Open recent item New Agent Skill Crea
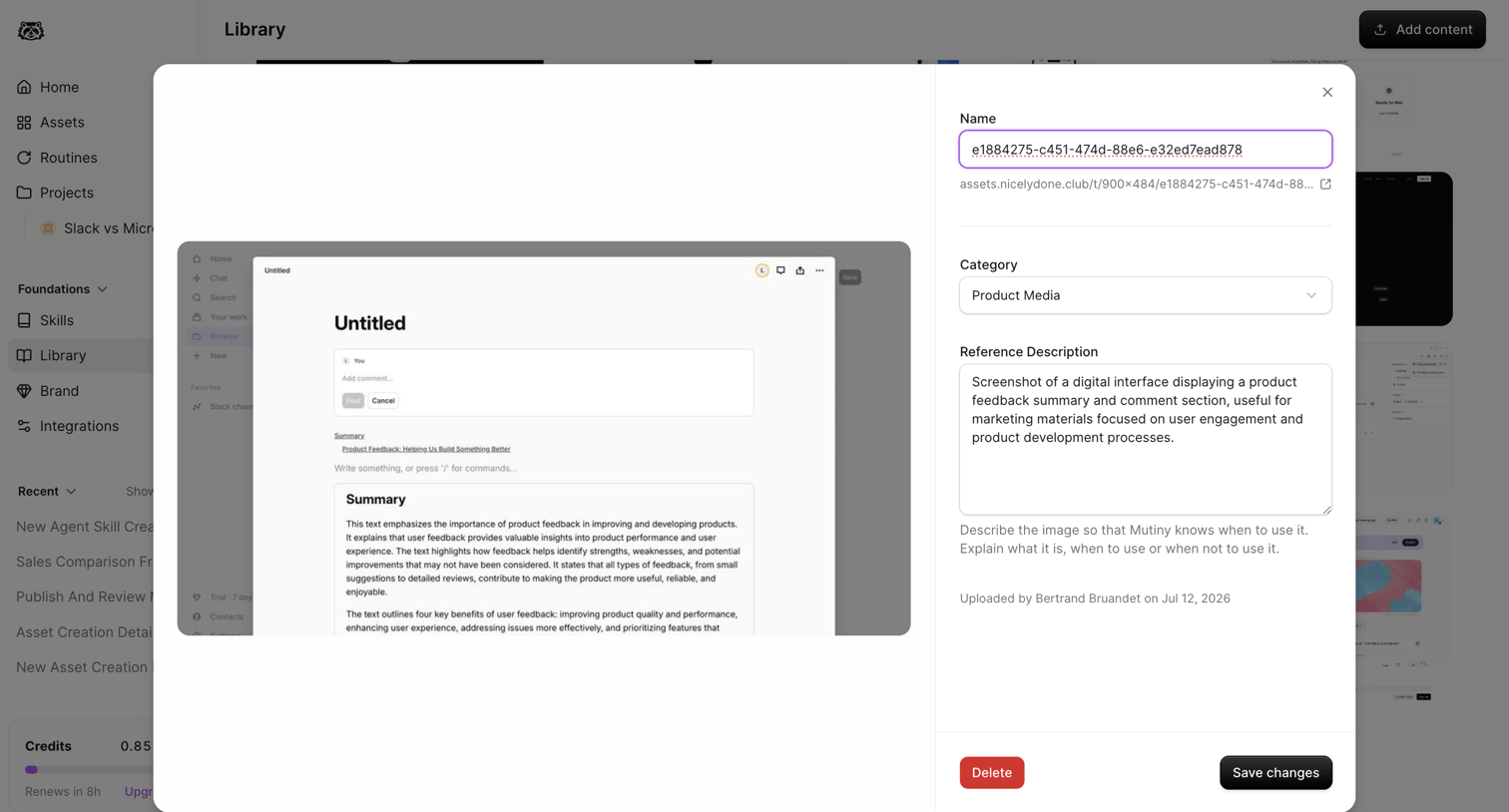 click(x=85, y=527)
